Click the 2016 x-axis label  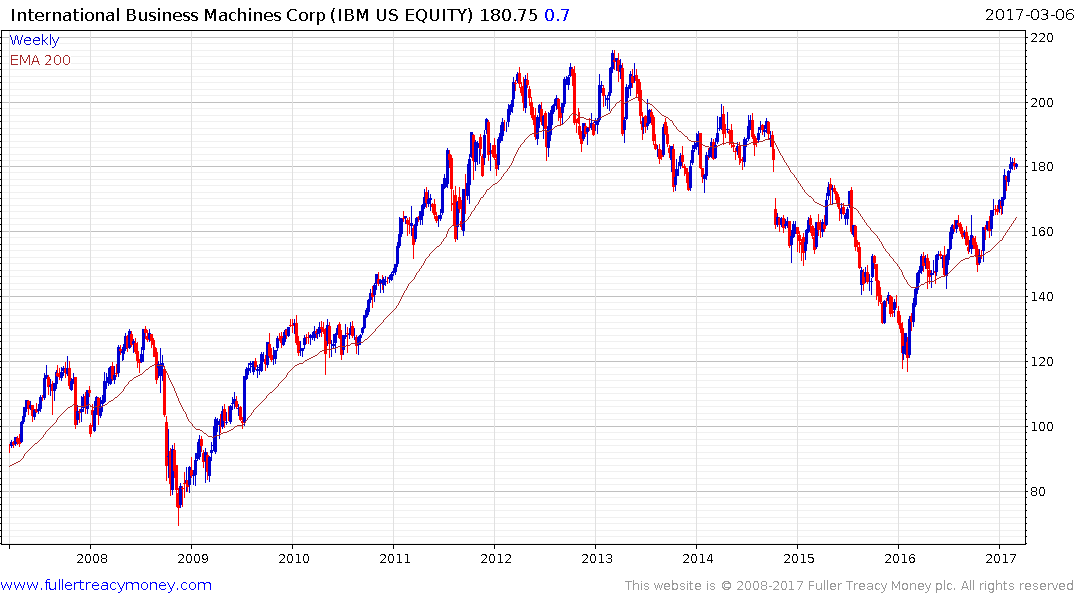[899, 558]
